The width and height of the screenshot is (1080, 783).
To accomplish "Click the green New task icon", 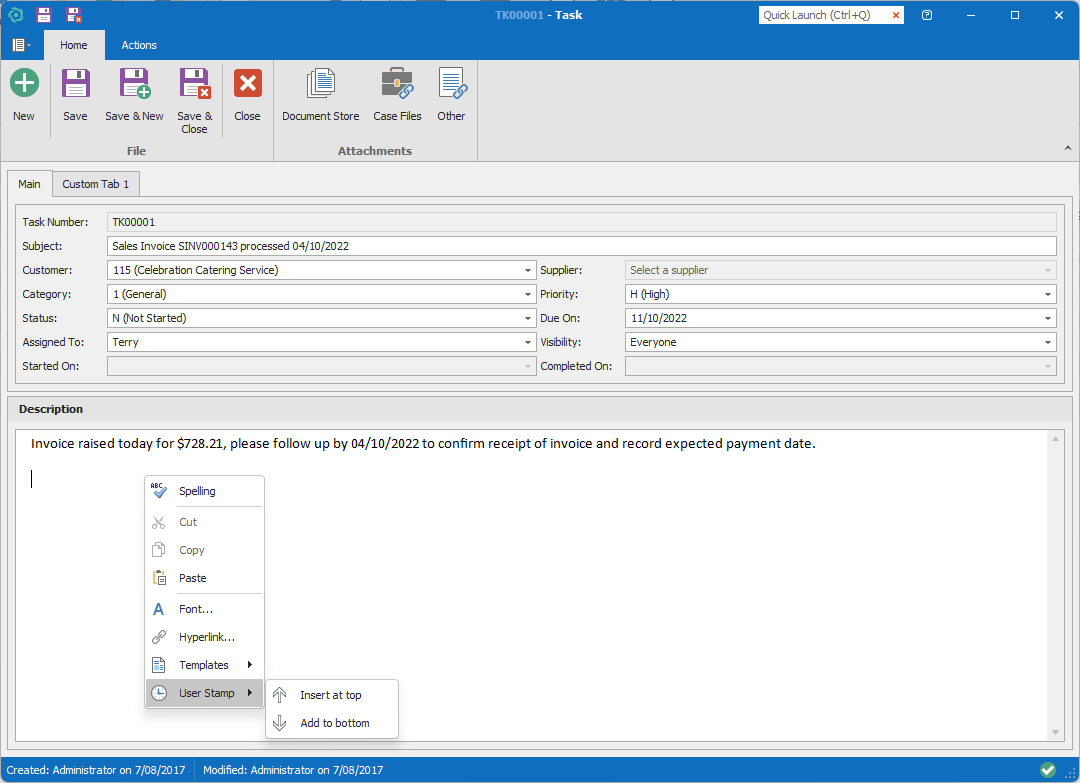I will pos(24,84).
